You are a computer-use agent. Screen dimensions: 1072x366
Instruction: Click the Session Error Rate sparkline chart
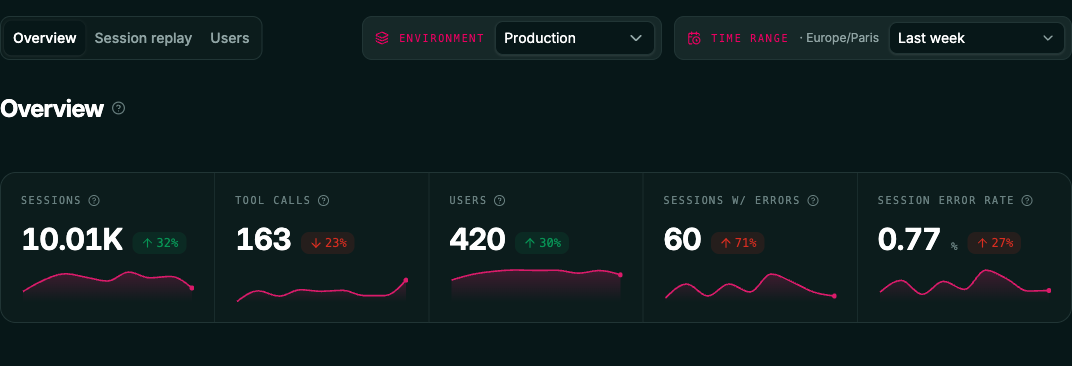pos(965,284)
